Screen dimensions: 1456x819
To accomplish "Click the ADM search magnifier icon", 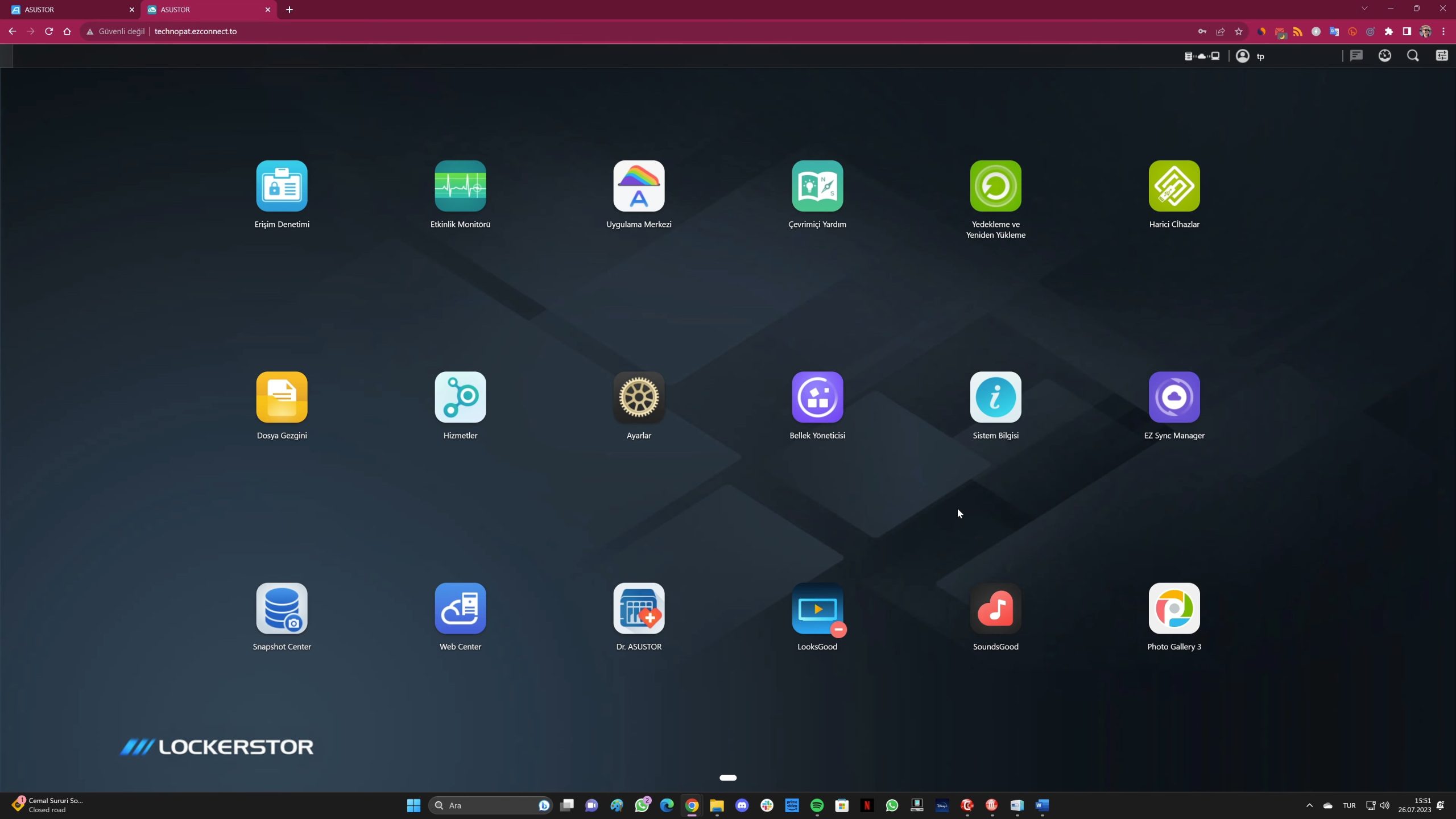I will [x=1413, y=56].
